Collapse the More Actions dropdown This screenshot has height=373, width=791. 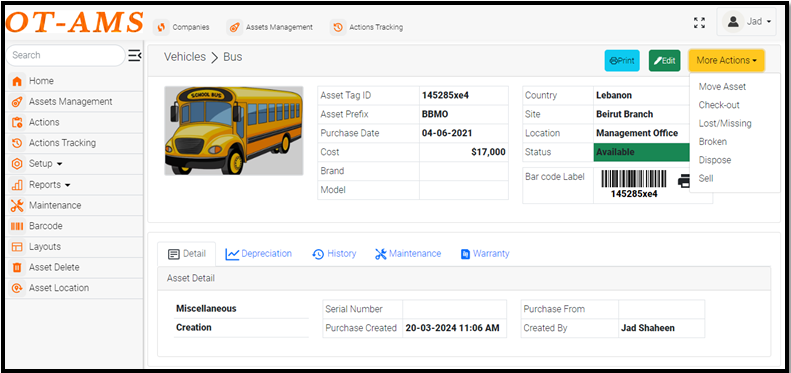point(726,61)
